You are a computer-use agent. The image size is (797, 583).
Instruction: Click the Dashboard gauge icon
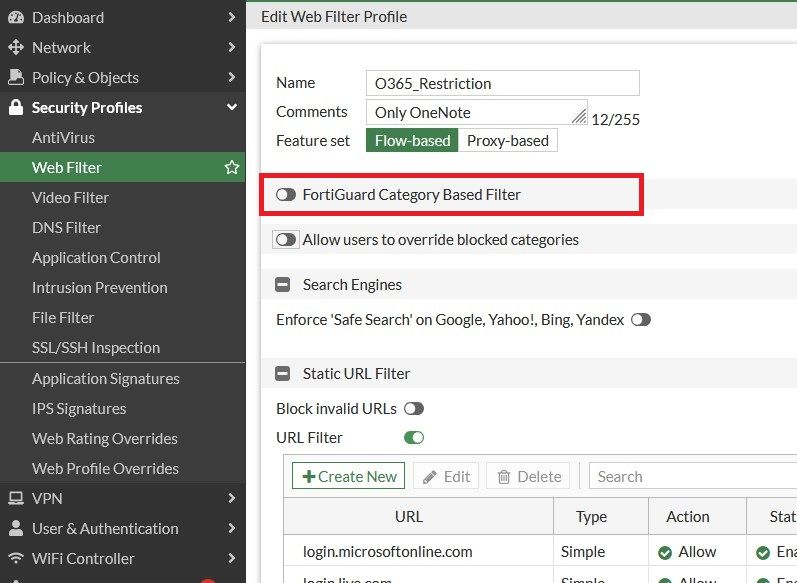click(x=16, y=17)
